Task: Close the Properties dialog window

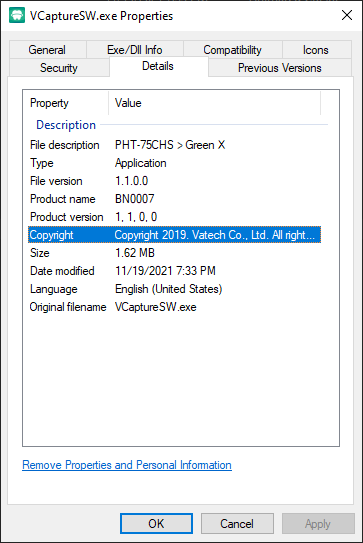Action: pyautogui.click(x=347, y=15)
